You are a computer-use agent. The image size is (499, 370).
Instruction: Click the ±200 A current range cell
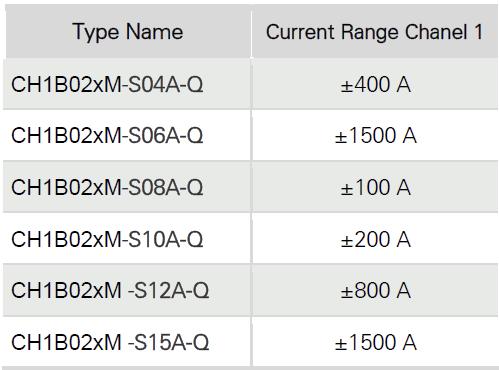click(375, 239)
